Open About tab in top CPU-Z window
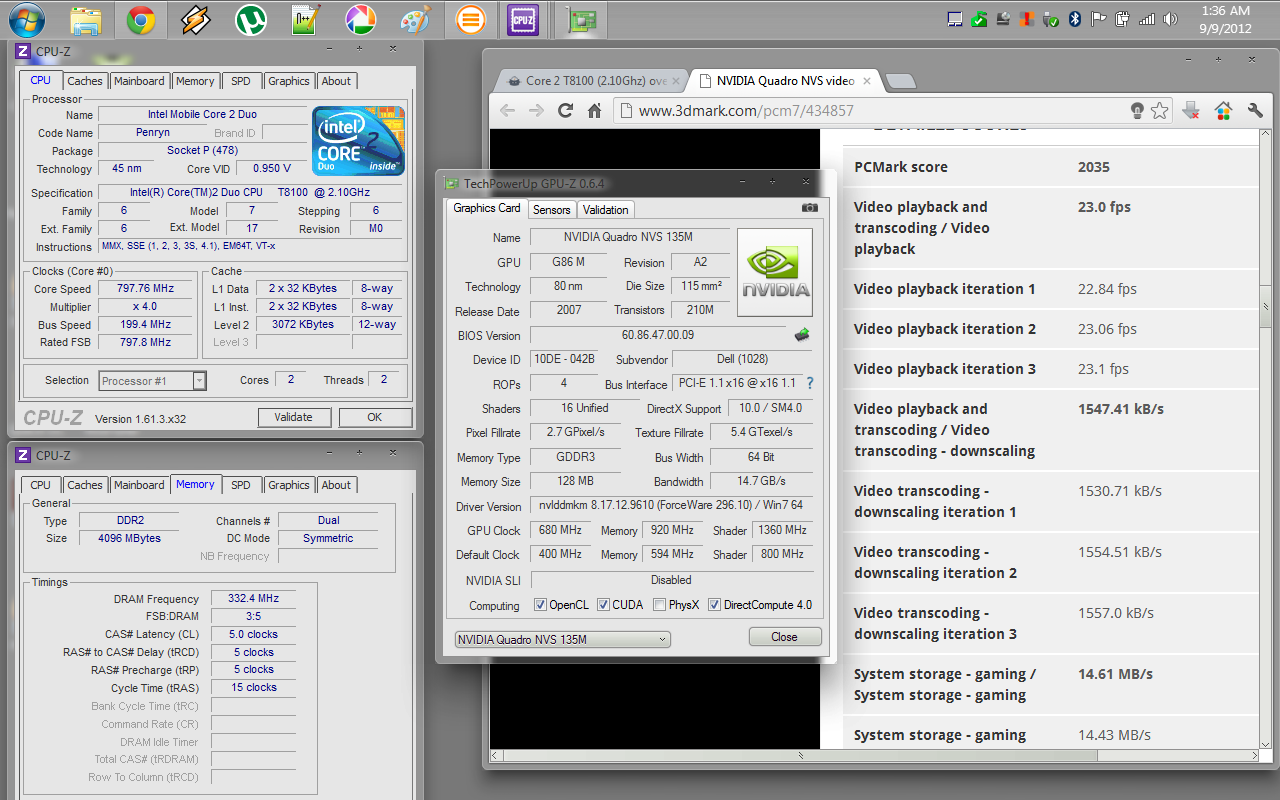 pos(336,81)
